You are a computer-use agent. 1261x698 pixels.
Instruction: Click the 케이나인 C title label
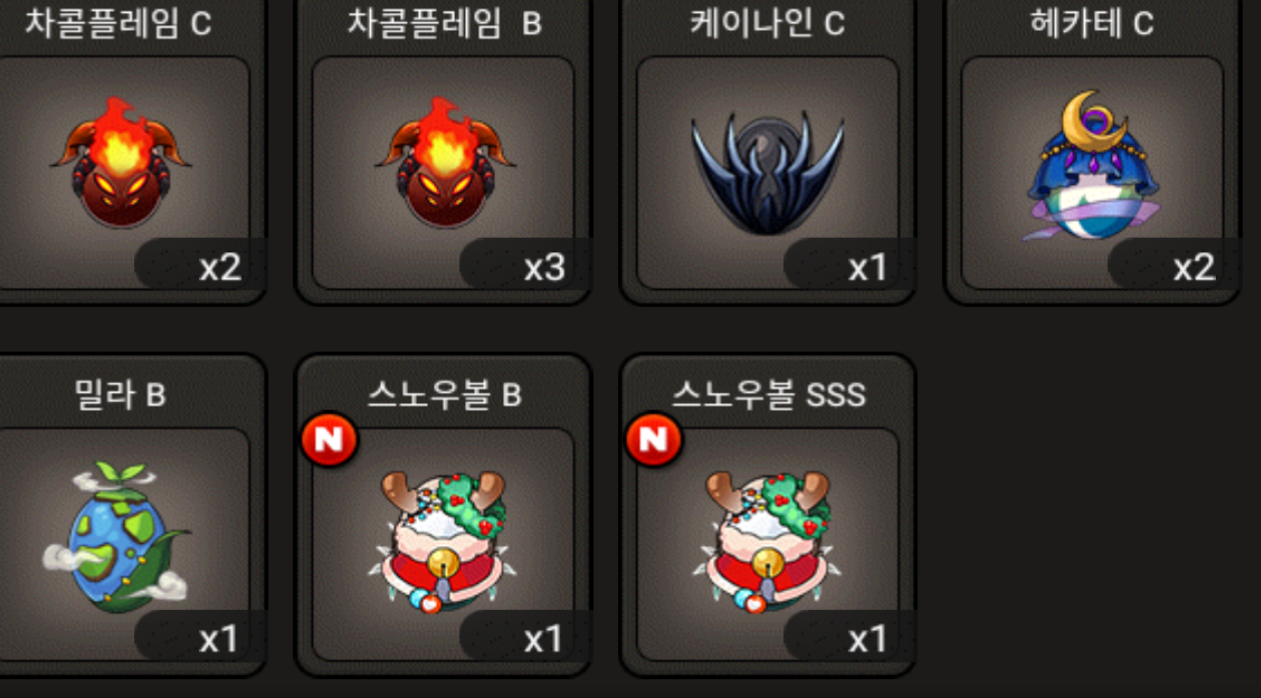(x=767, y=22)
